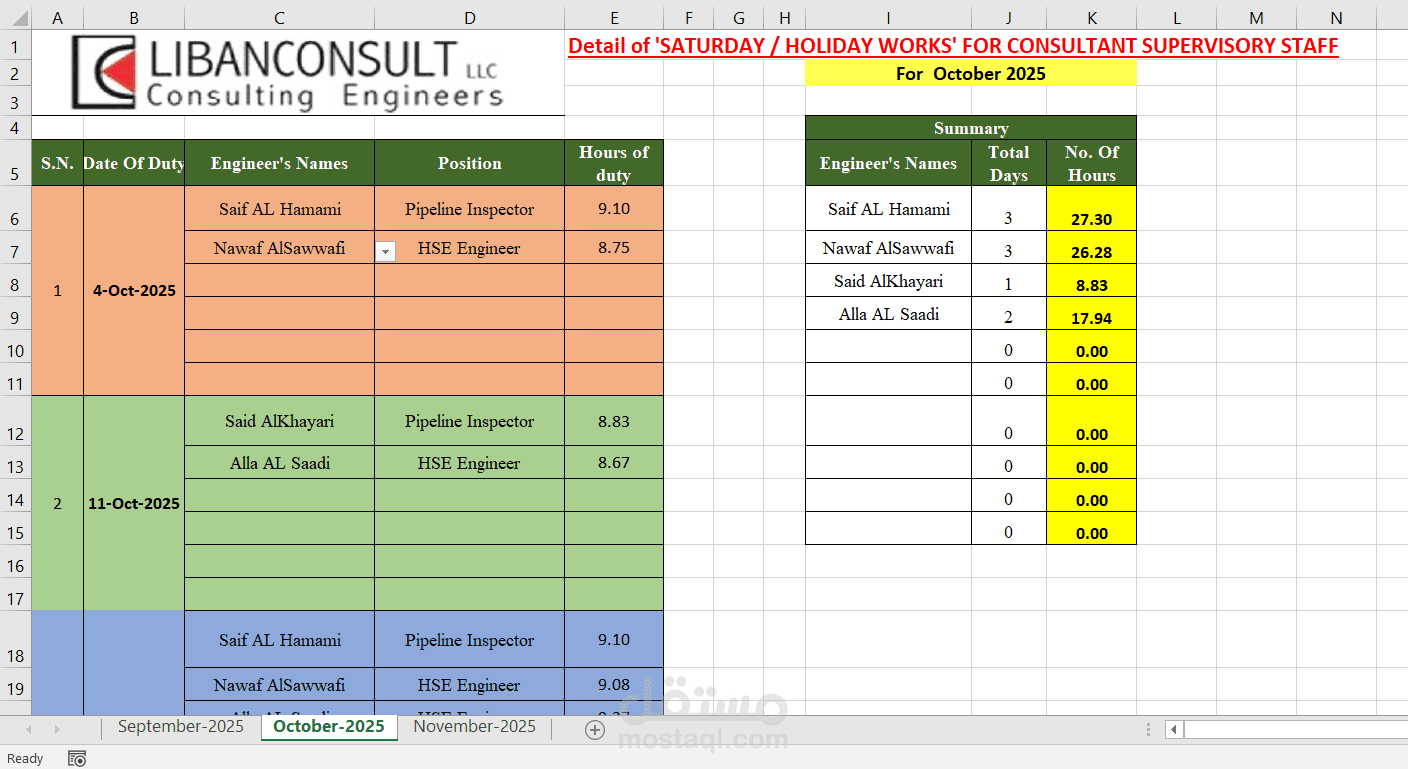The width and height of the screenshot is (1408, 769).
Task: Select column D header
Action: tap(469, 17)
